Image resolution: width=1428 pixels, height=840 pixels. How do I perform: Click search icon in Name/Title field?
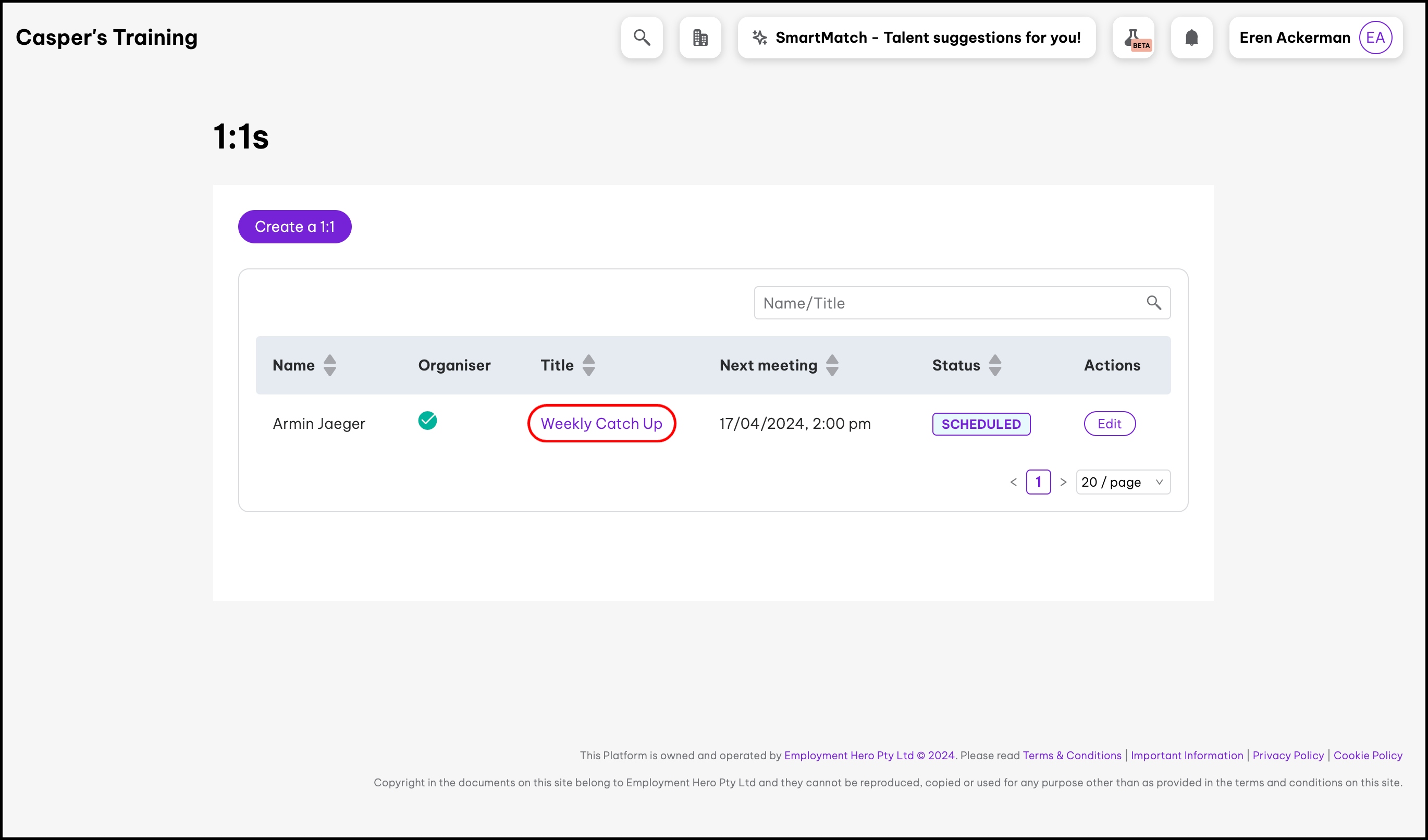tap(1154, 302)
